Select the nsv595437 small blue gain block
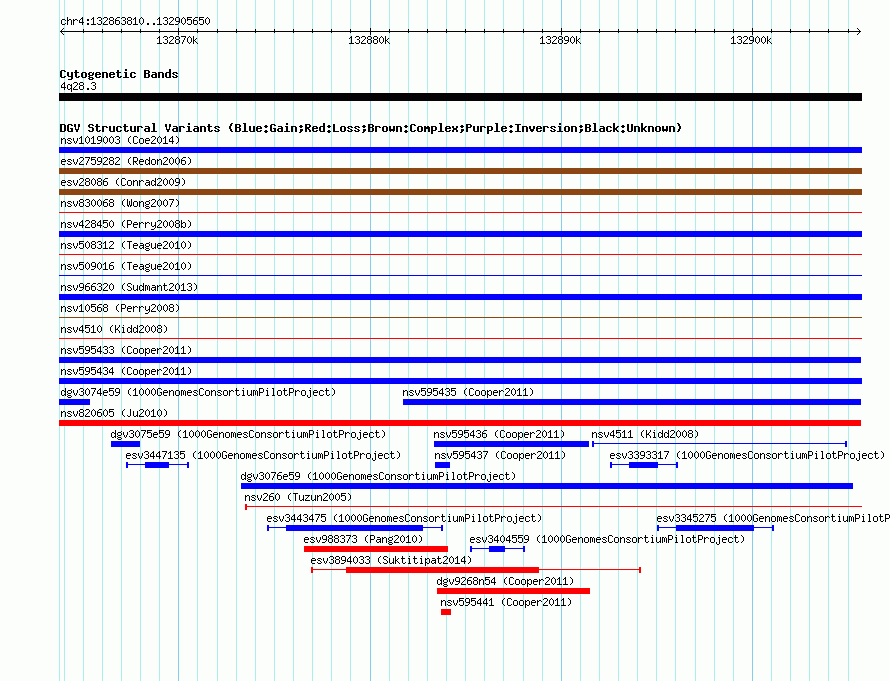Viewport: 890px width, 681px height. (442, 465)
